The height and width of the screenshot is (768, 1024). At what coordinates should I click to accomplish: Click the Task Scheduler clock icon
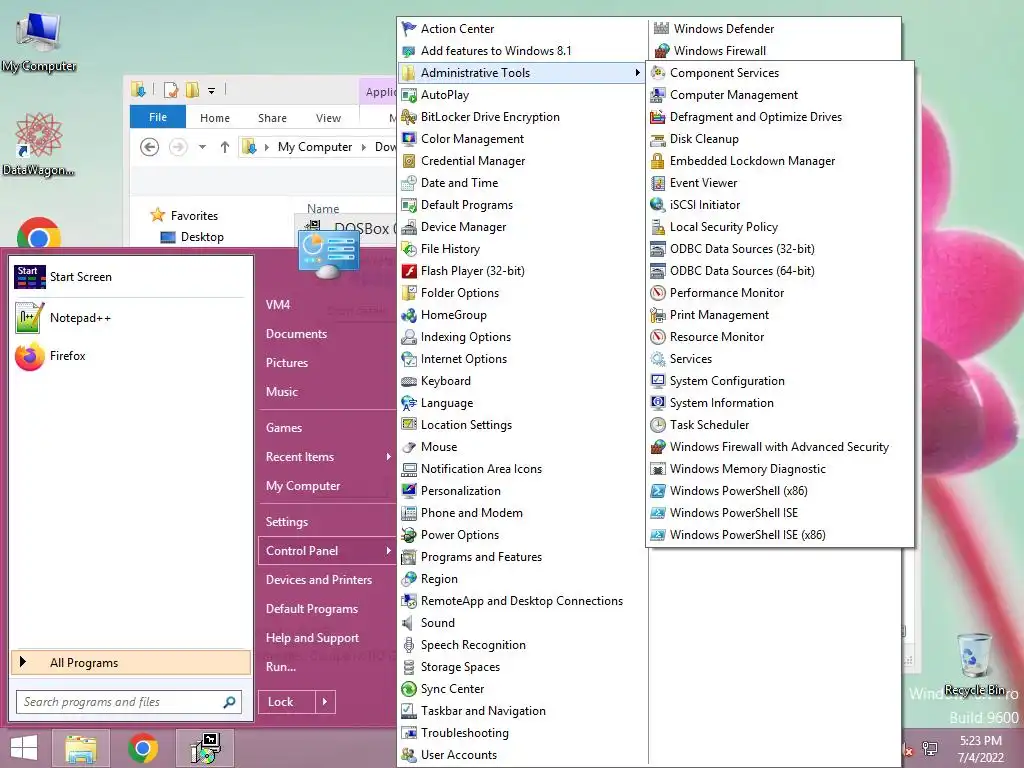click(x=658, y=425)
